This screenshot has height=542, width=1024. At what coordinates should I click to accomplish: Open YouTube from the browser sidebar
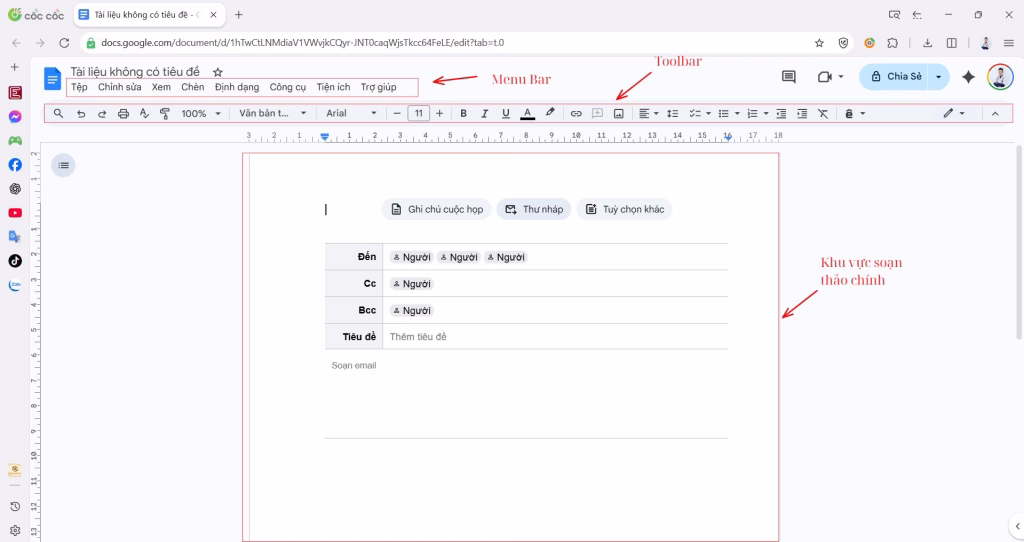pos(15,213)
